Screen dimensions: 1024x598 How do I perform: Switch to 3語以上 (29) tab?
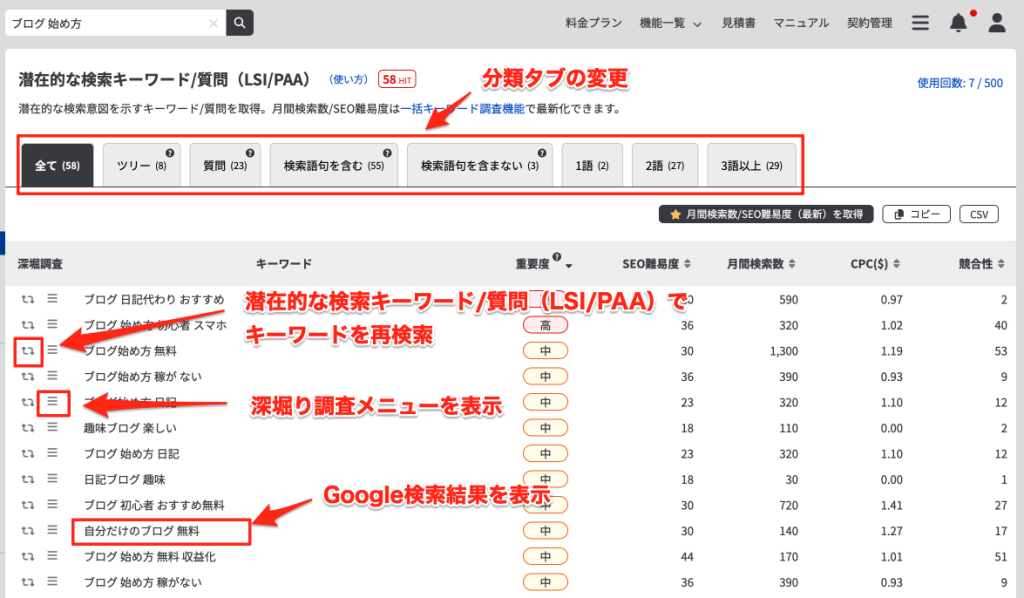pos(751,166)
